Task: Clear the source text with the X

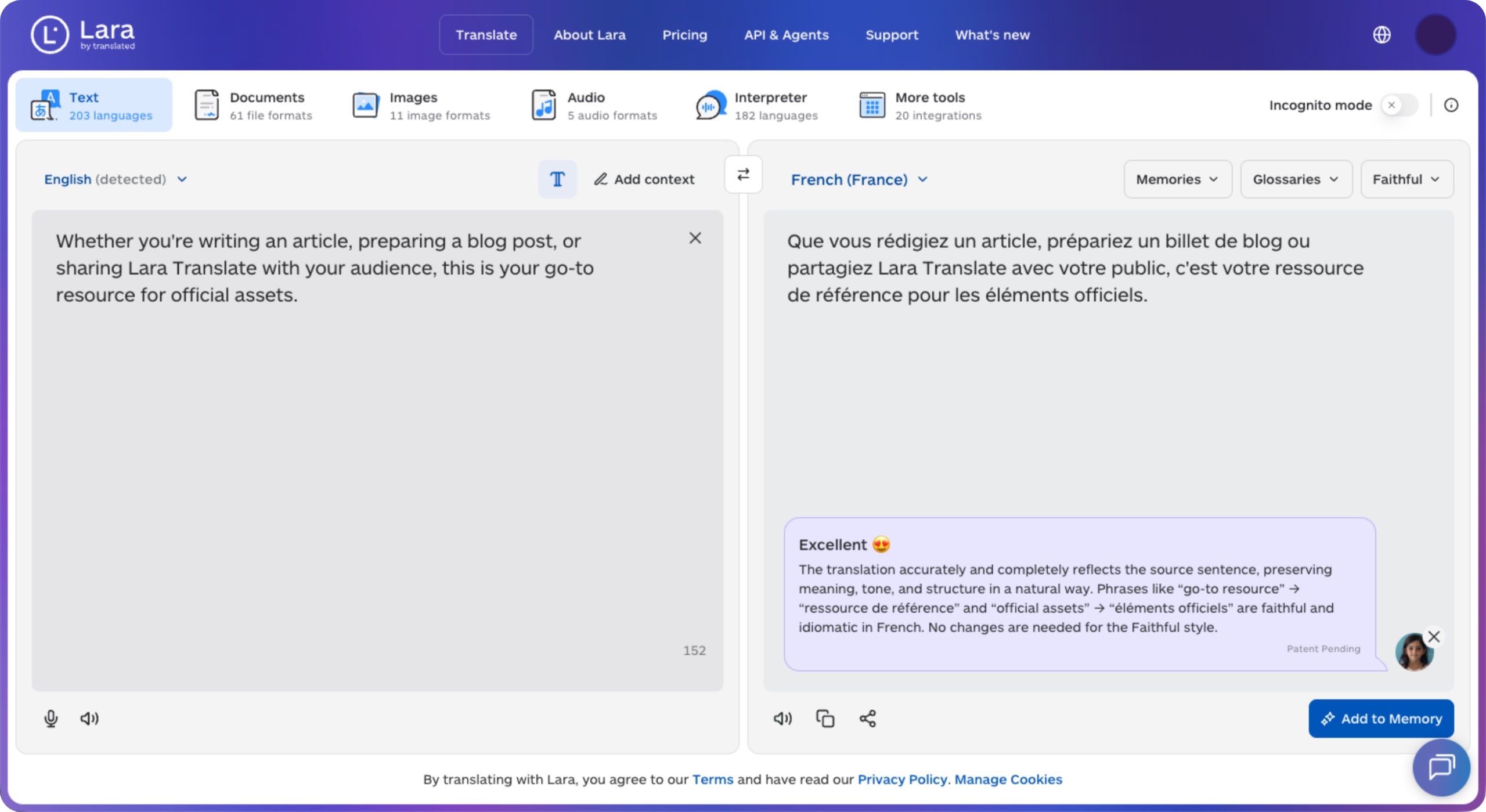Action: (695, 238)
